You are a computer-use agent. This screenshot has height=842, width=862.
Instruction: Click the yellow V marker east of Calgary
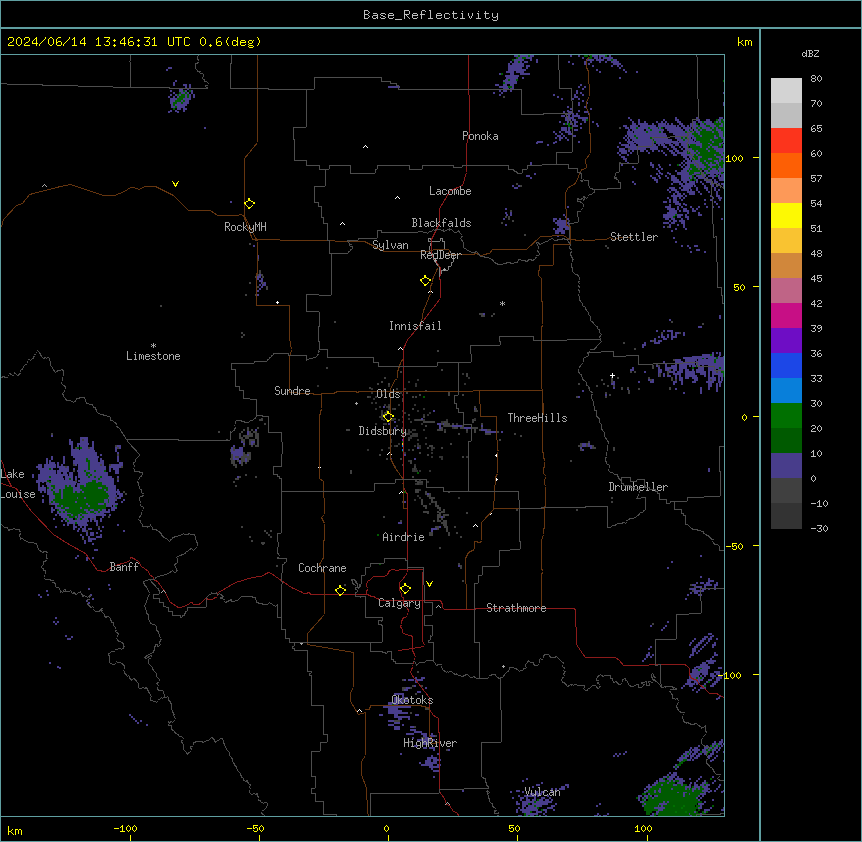(429, 584)
